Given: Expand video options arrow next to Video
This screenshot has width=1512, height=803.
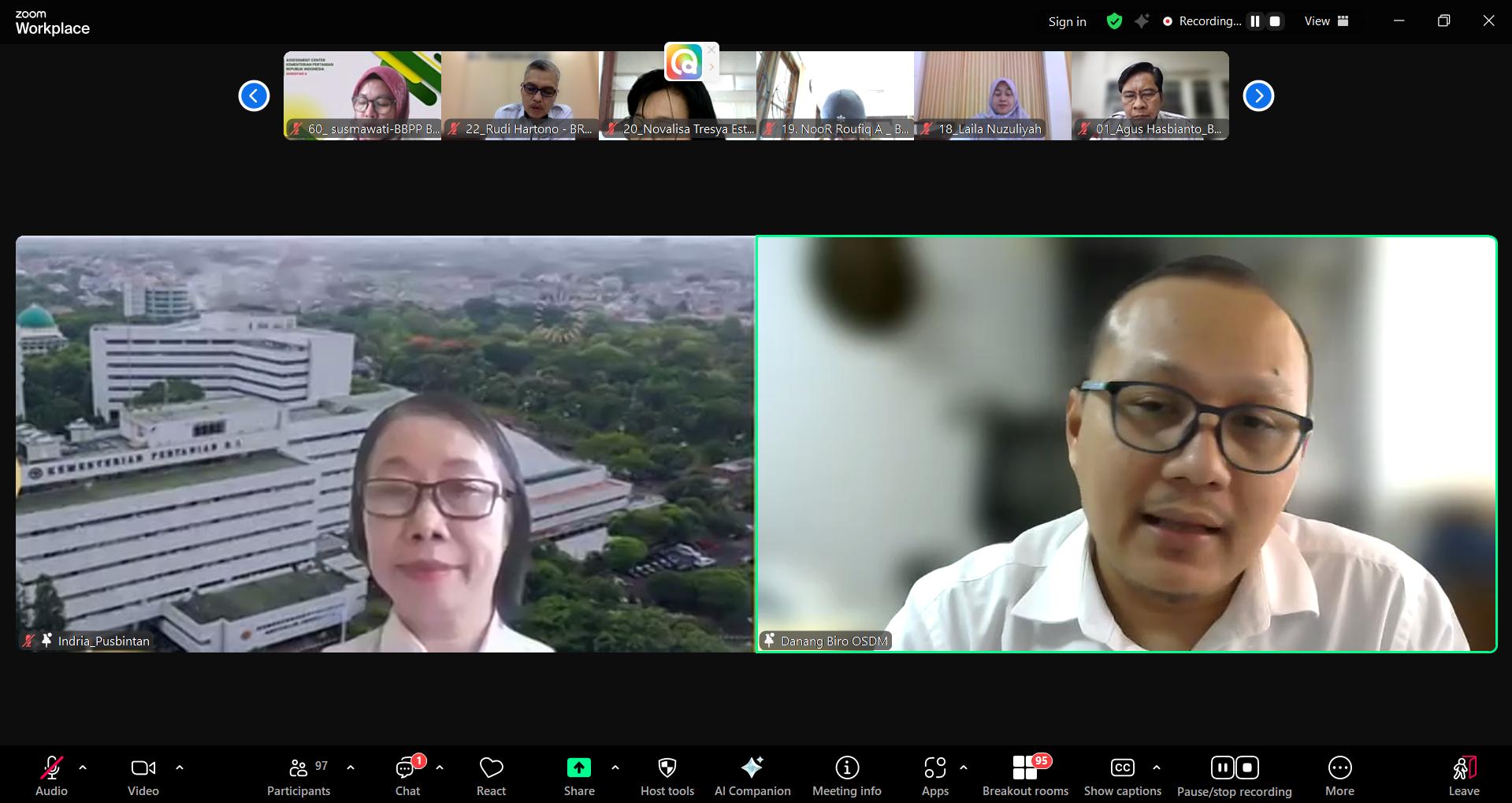Looking at the screenshot, I should 180,767.
